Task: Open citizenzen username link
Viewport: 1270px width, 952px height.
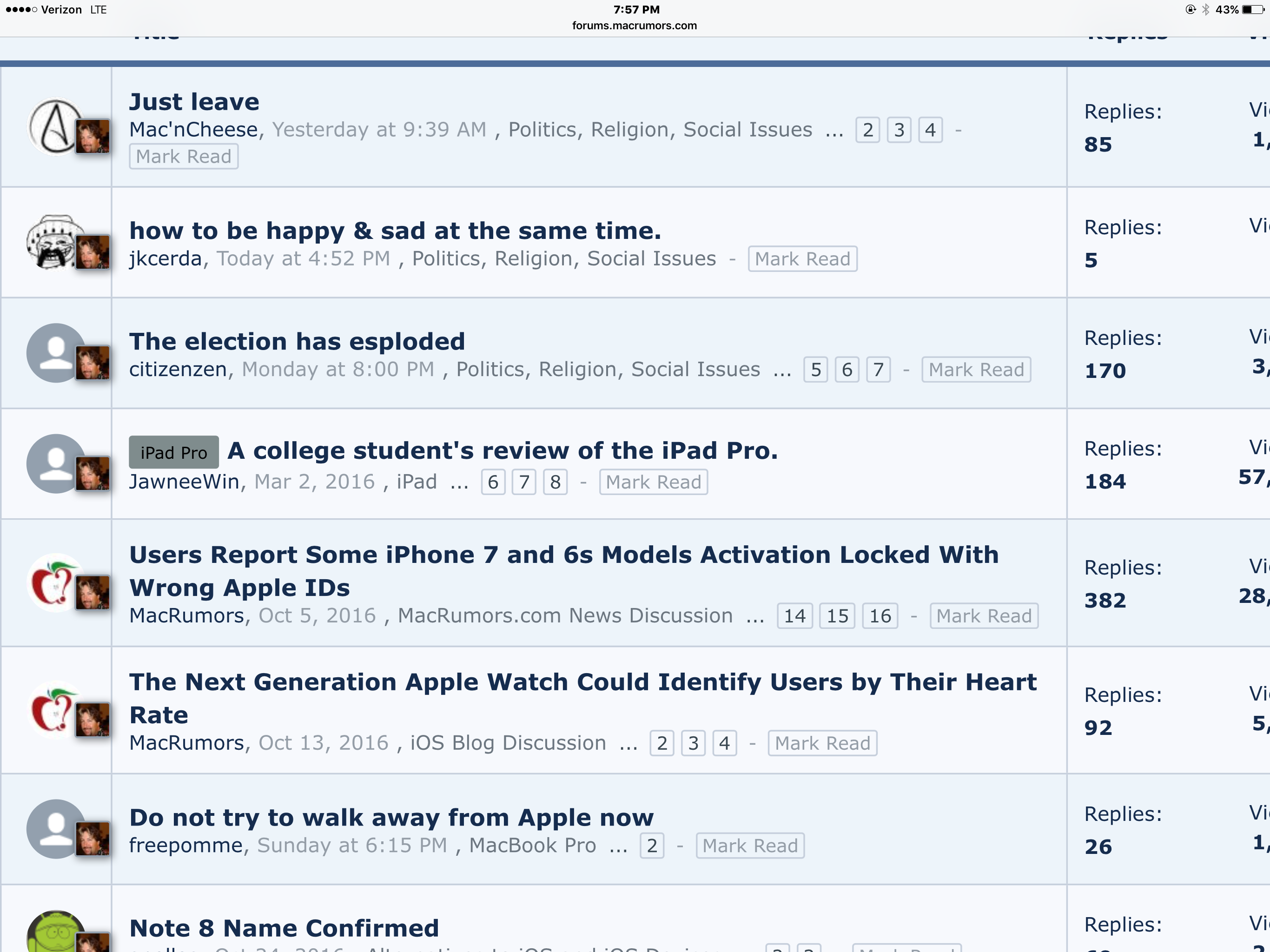Action: pos(178,369)
